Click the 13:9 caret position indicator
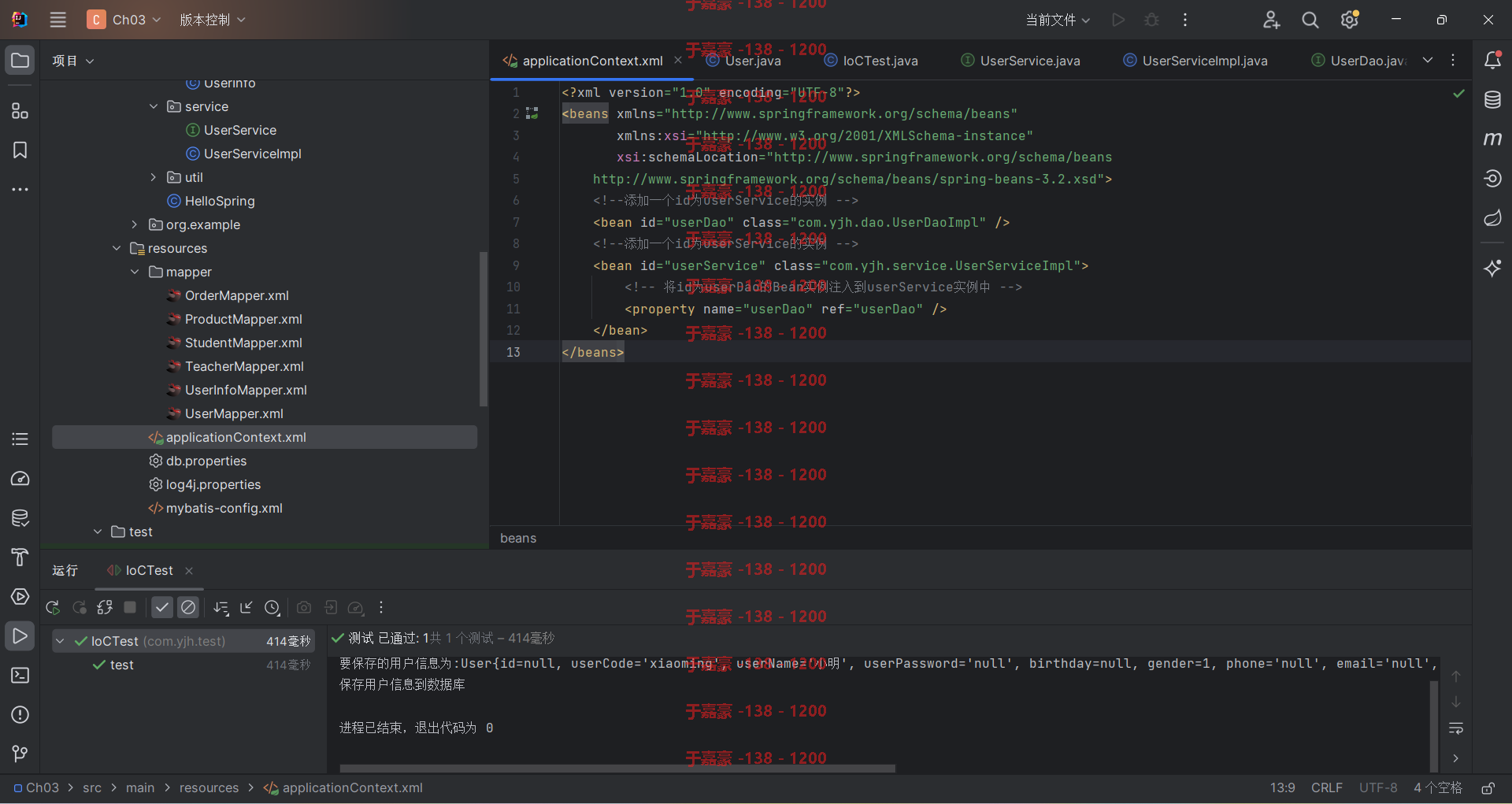1512x804 pixels. click(1282, 787)
